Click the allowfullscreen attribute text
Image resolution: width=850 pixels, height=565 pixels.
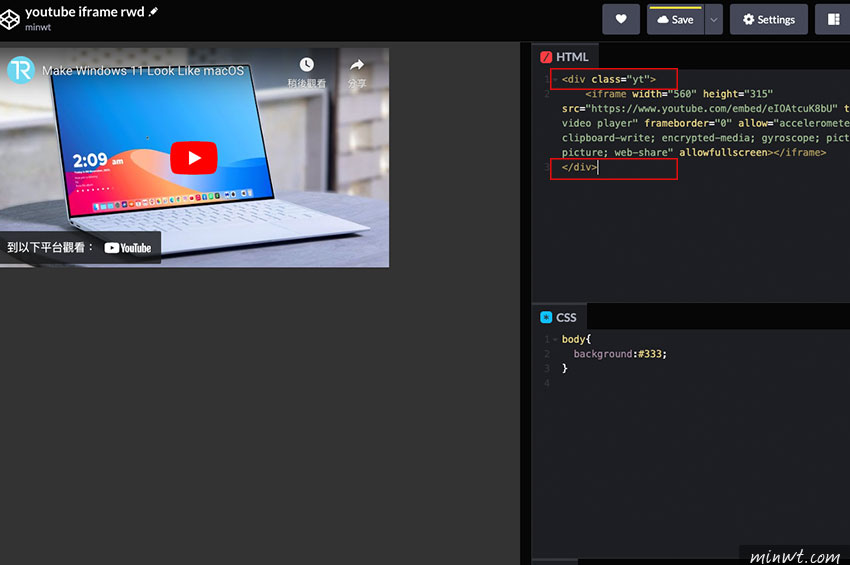pos(723,153)
